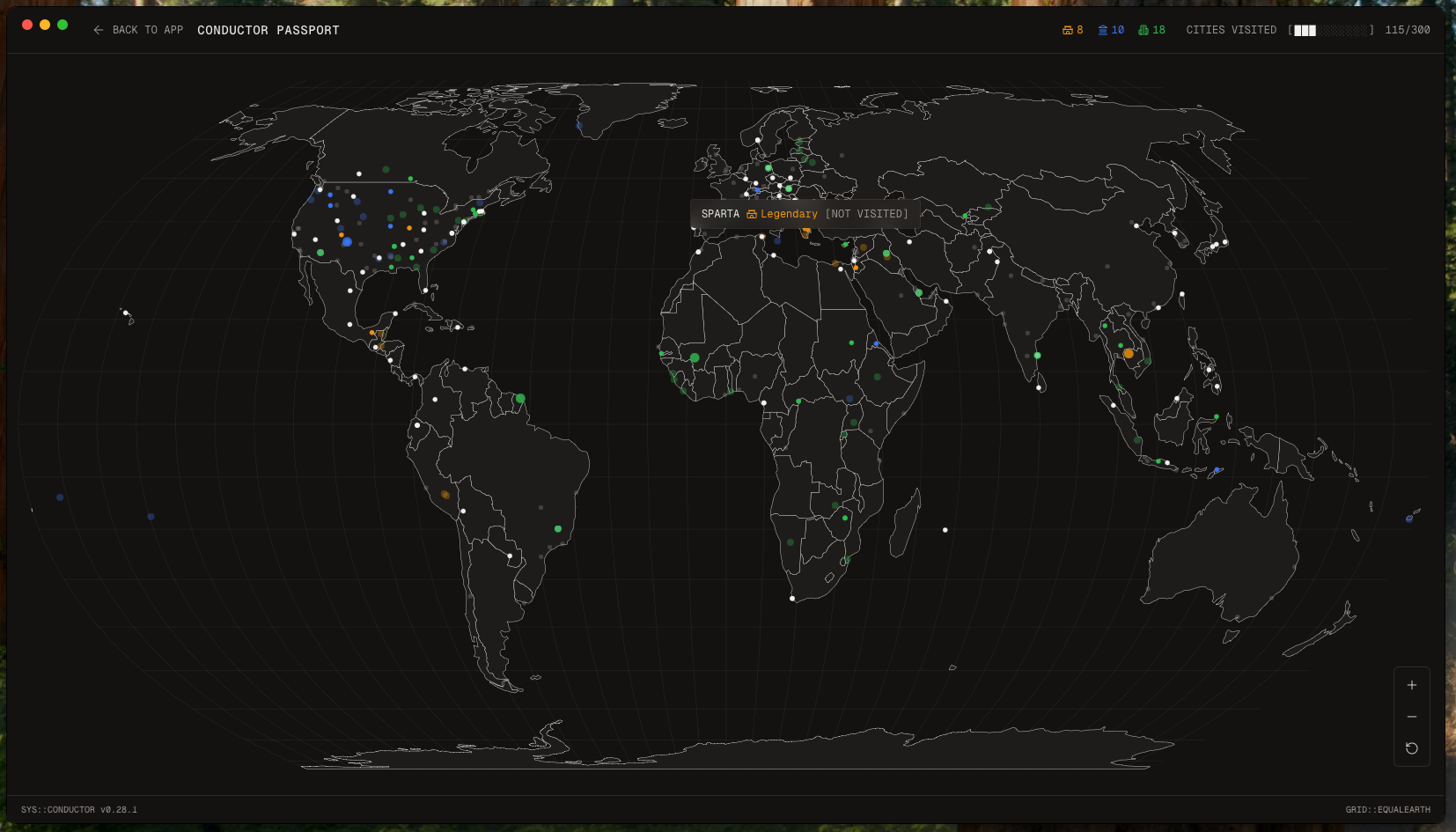Click the orange Legendary count icon
1456x832 pixels.
(1067, 30)
